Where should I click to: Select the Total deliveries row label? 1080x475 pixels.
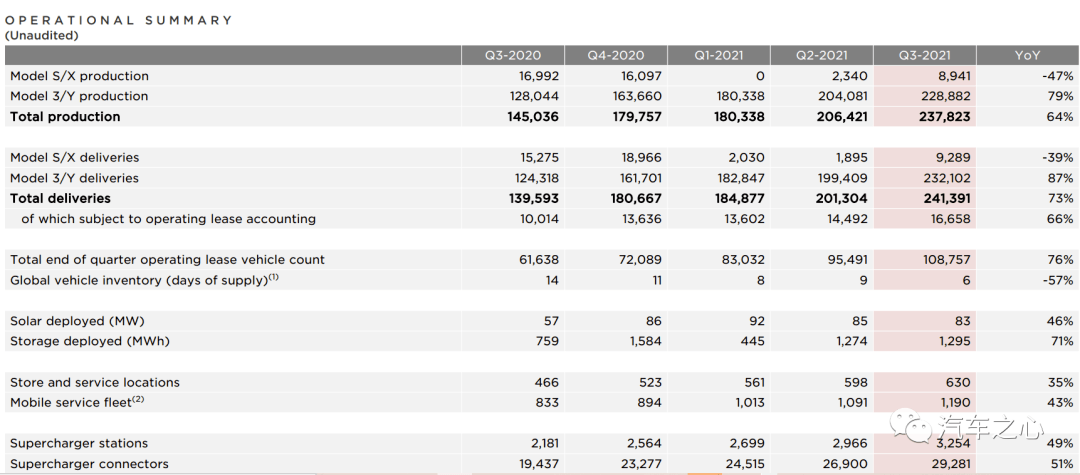pos(60,198)
